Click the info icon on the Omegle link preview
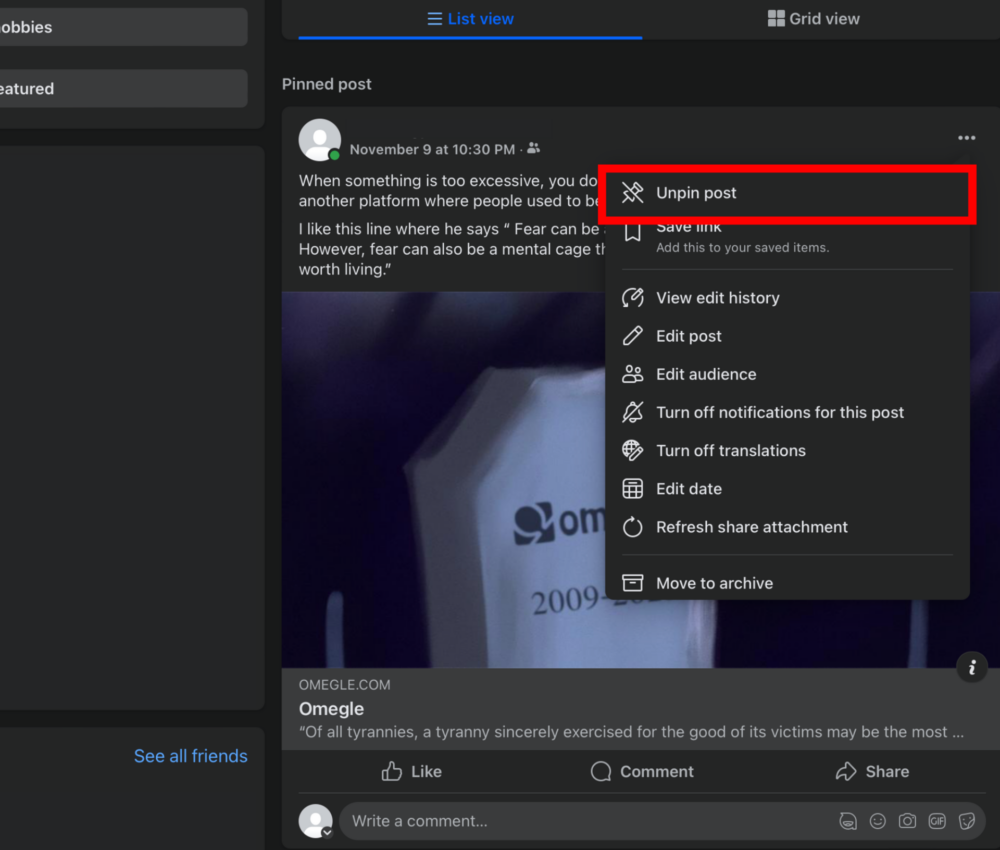1000x850 pixels. 971,667
